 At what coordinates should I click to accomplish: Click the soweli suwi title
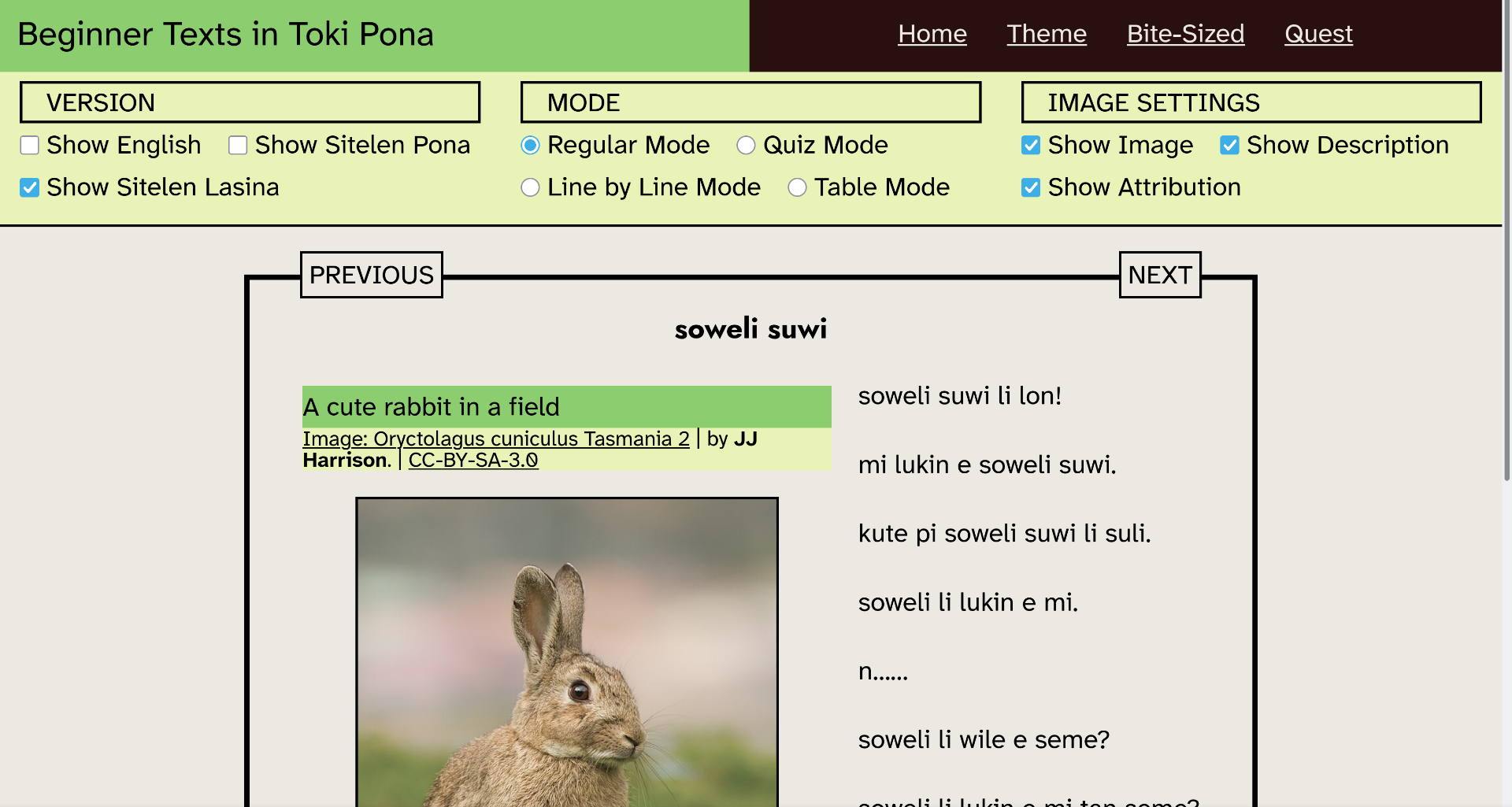click(x=750, y=330)
